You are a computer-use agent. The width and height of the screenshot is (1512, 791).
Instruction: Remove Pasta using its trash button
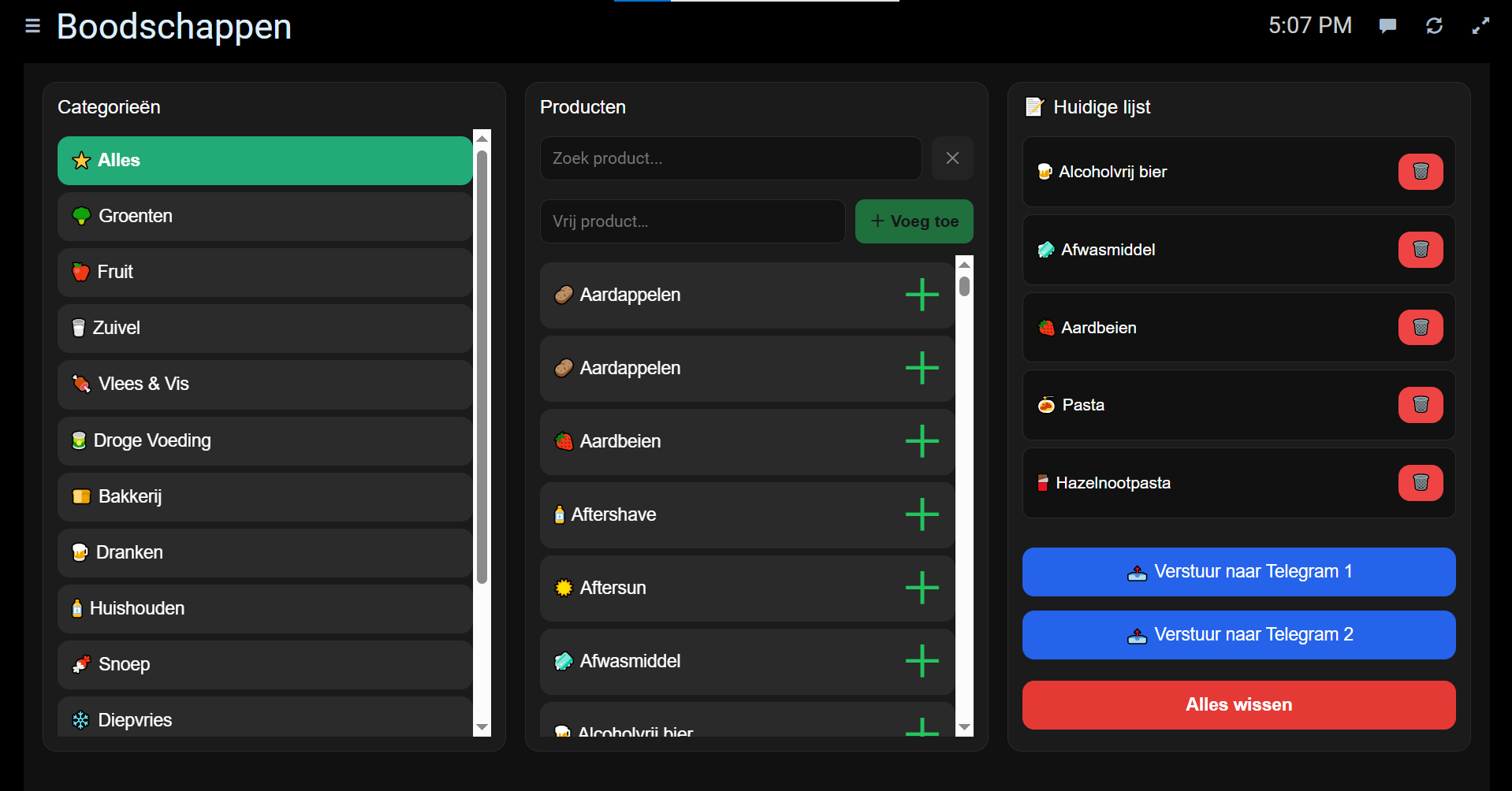(1420, 405)
